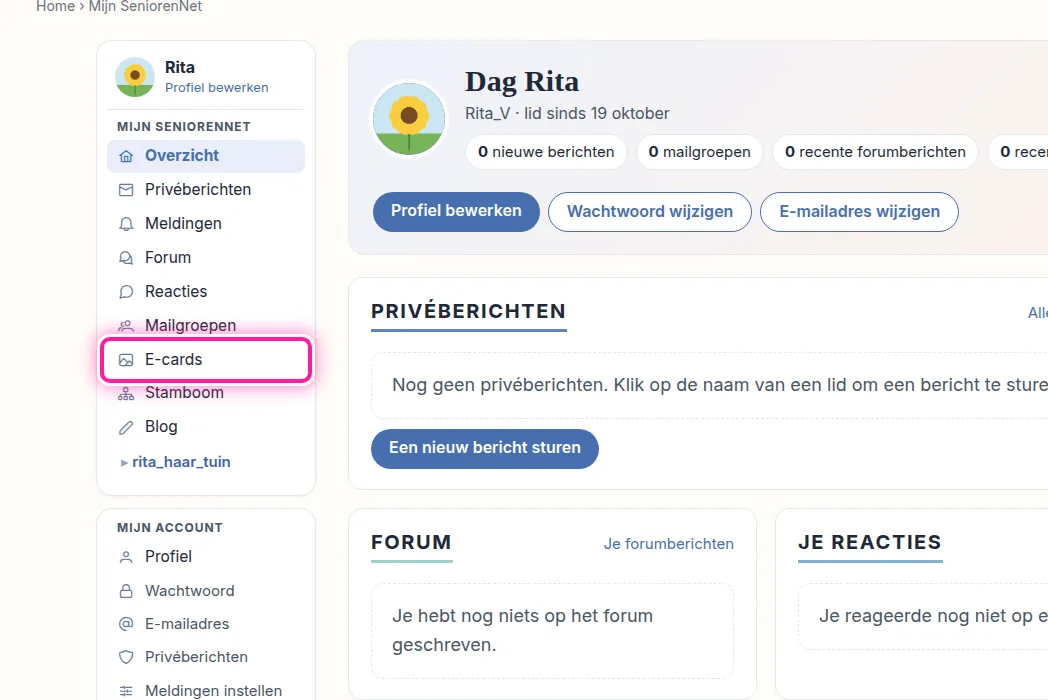Click 'Je hebt nog niets op het forum geschreven' text
Viewport: 1048px width, 700px height.
click(522, 630)
